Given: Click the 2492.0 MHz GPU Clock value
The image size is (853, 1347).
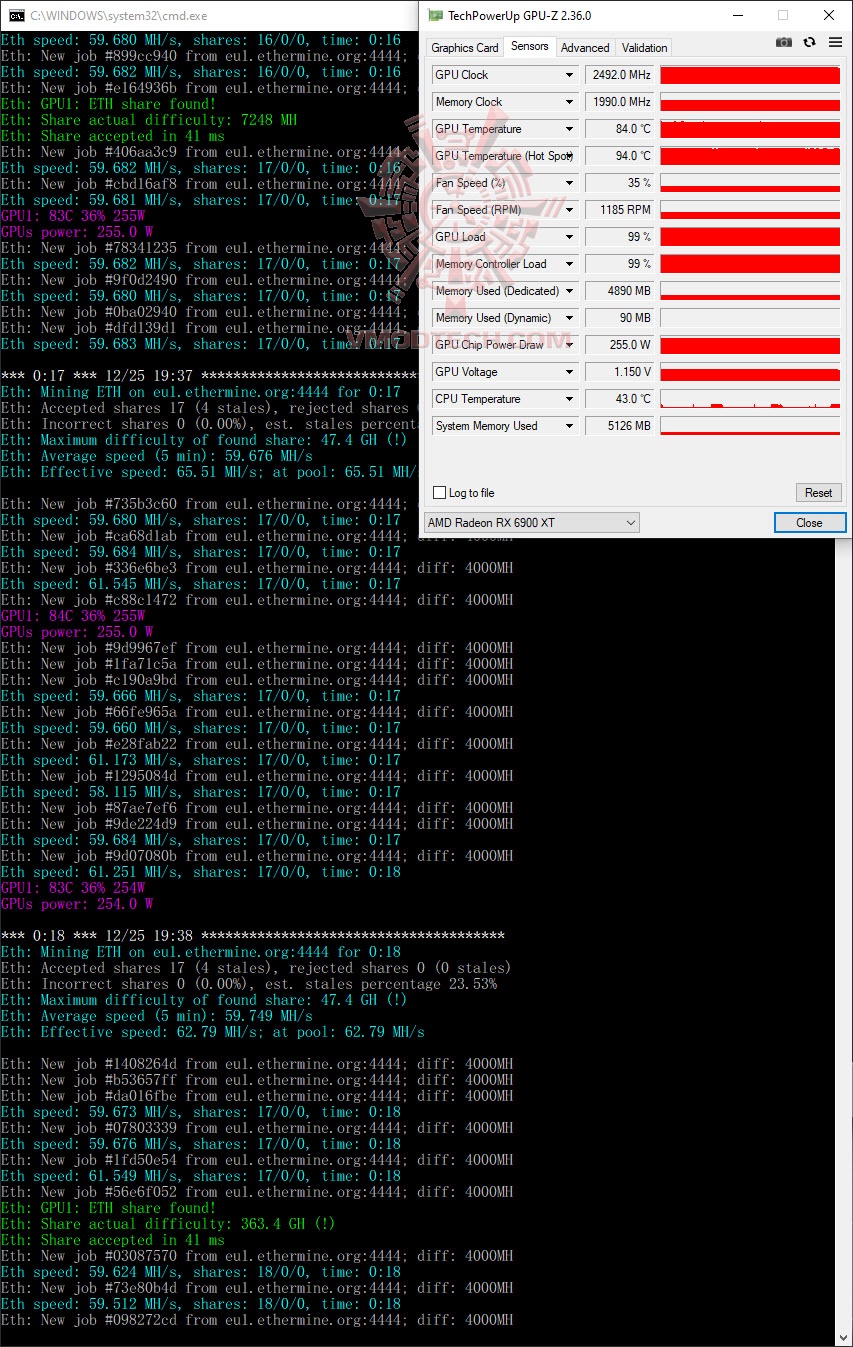Looking at the screenshot, I should 620,75.
